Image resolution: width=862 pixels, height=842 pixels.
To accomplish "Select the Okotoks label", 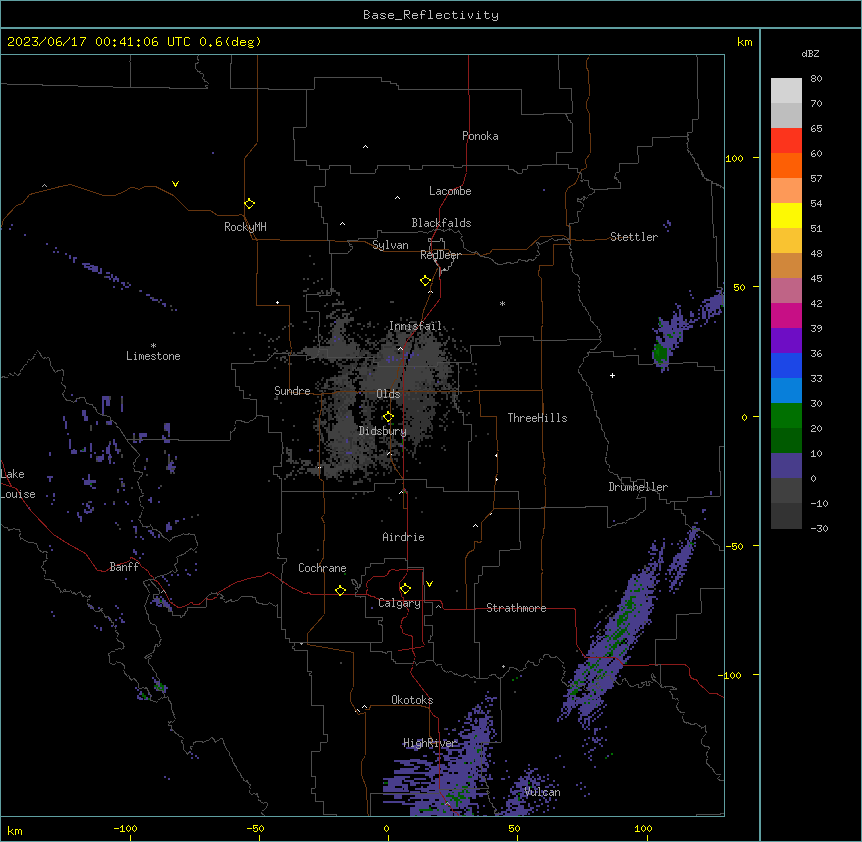I will [x=412, y=700].
